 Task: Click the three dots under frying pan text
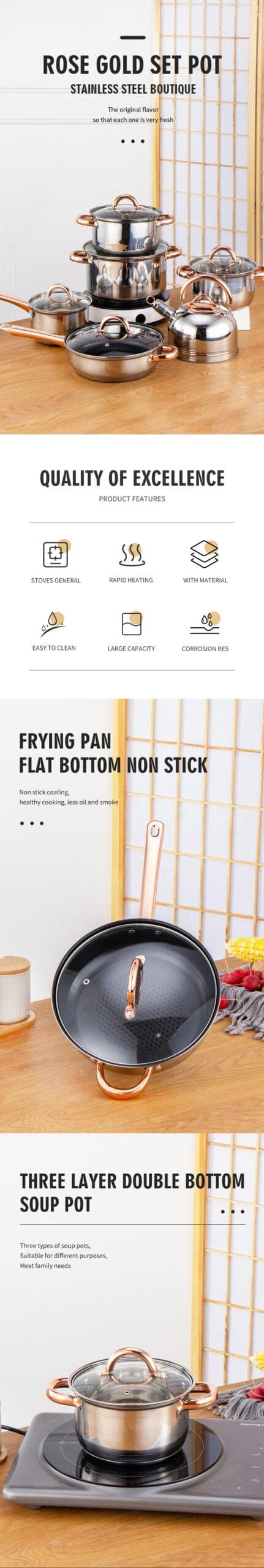32,823
